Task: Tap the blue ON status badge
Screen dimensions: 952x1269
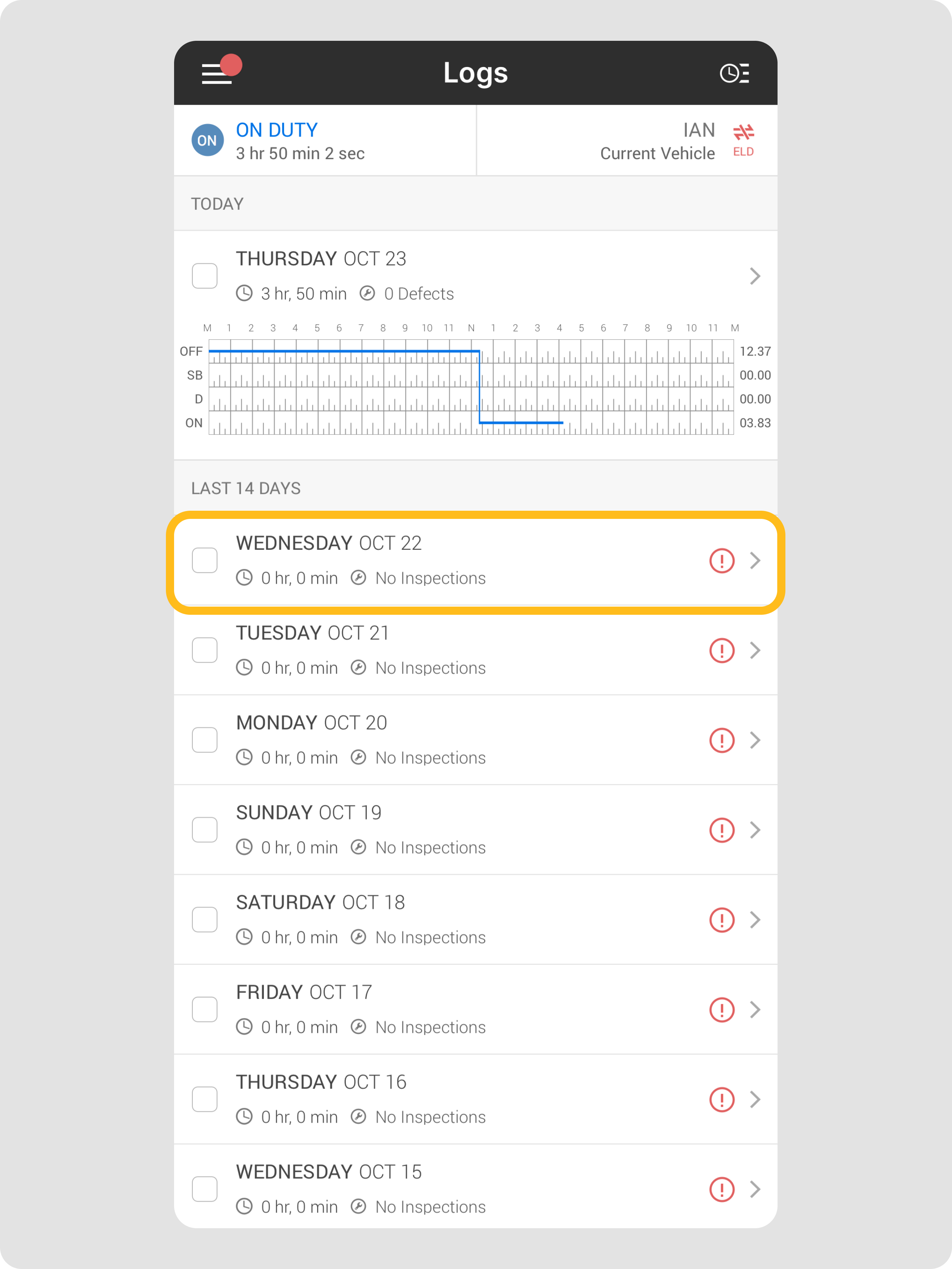Action: click(x=207, y=140)
